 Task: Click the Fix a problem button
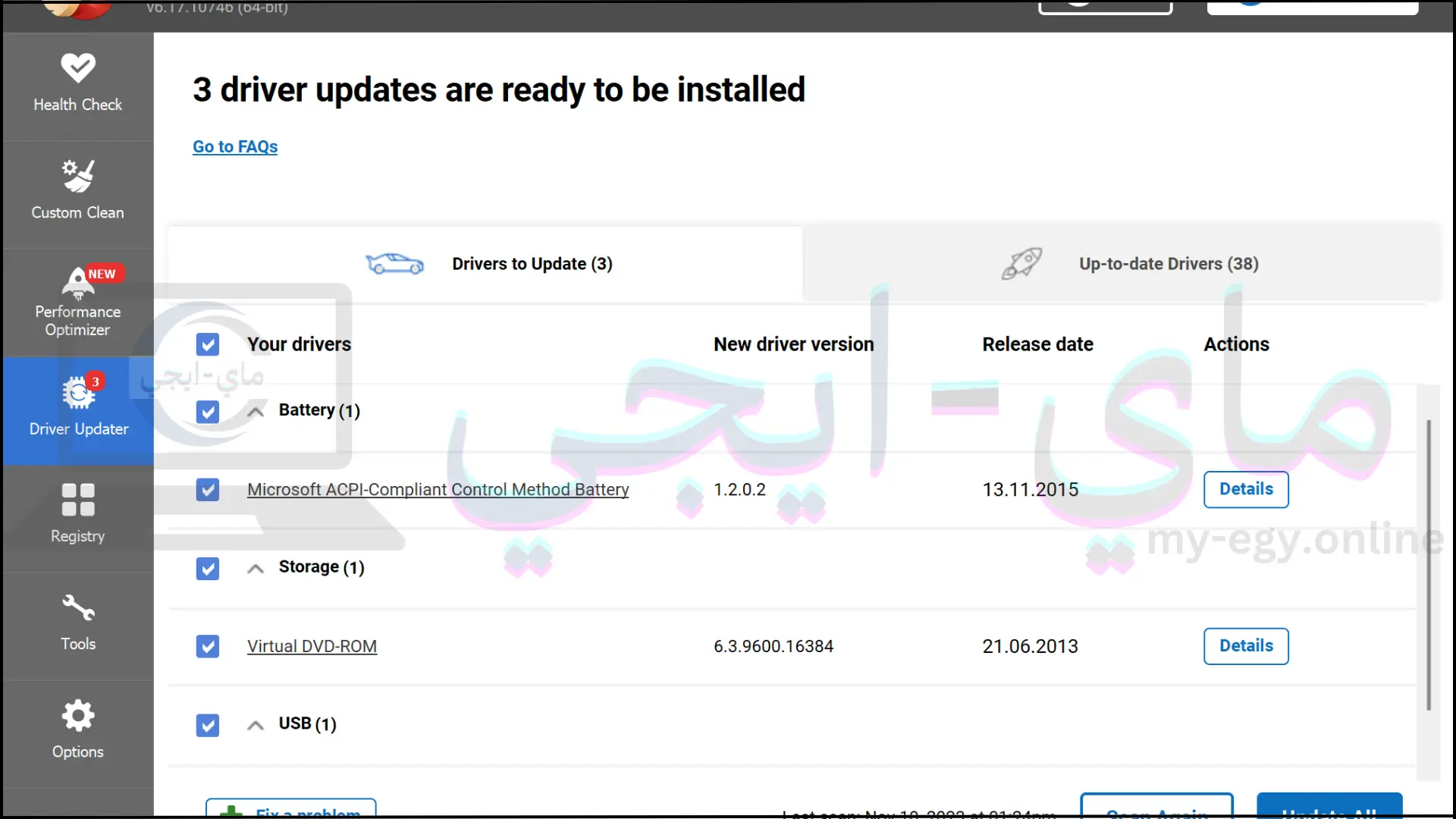click(291, 808)
